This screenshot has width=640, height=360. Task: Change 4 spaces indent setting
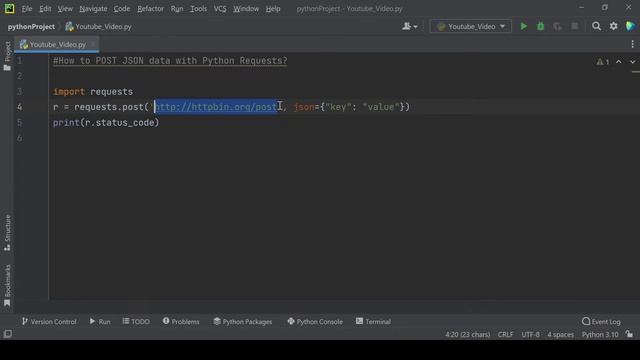[560, 334]
